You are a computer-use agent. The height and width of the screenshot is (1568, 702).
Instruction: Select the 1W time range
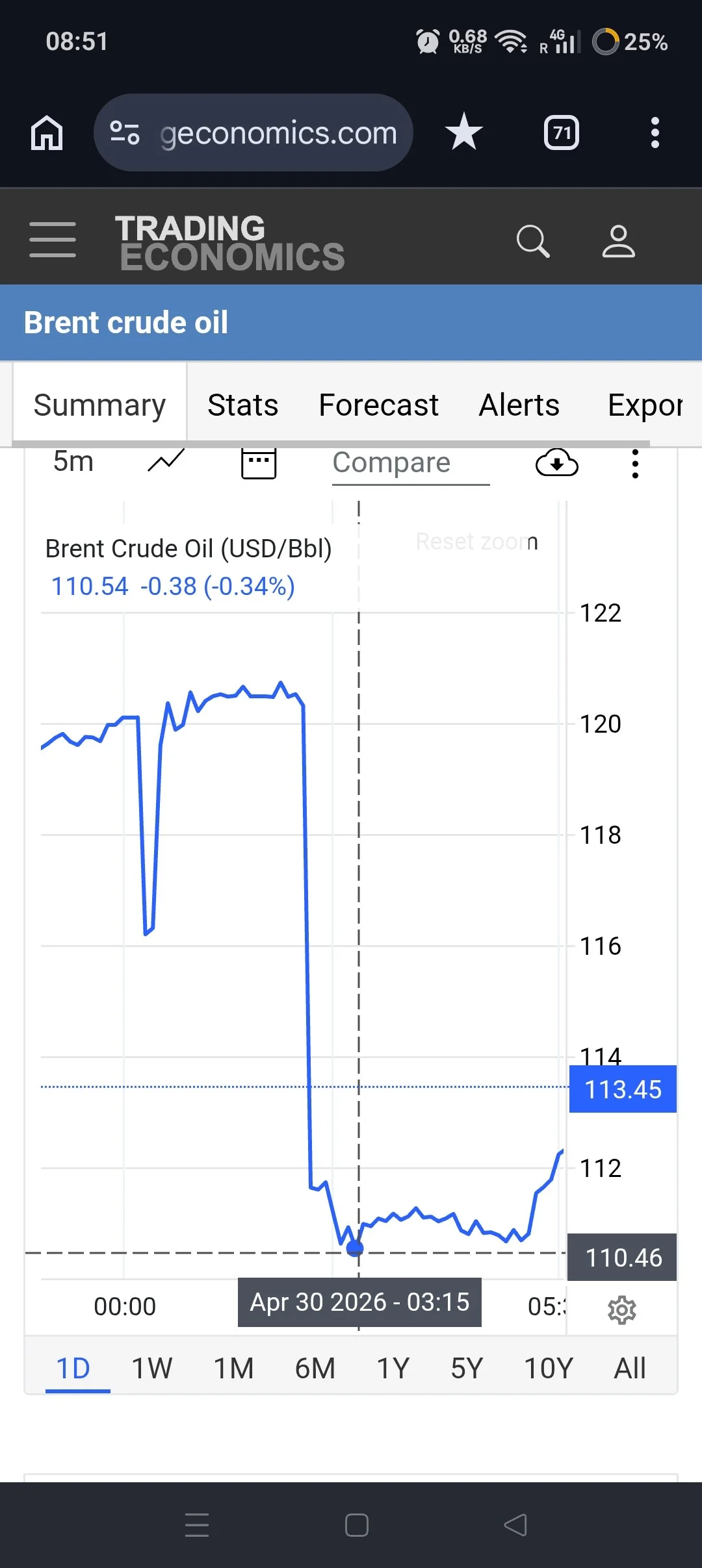point(152,1368)
